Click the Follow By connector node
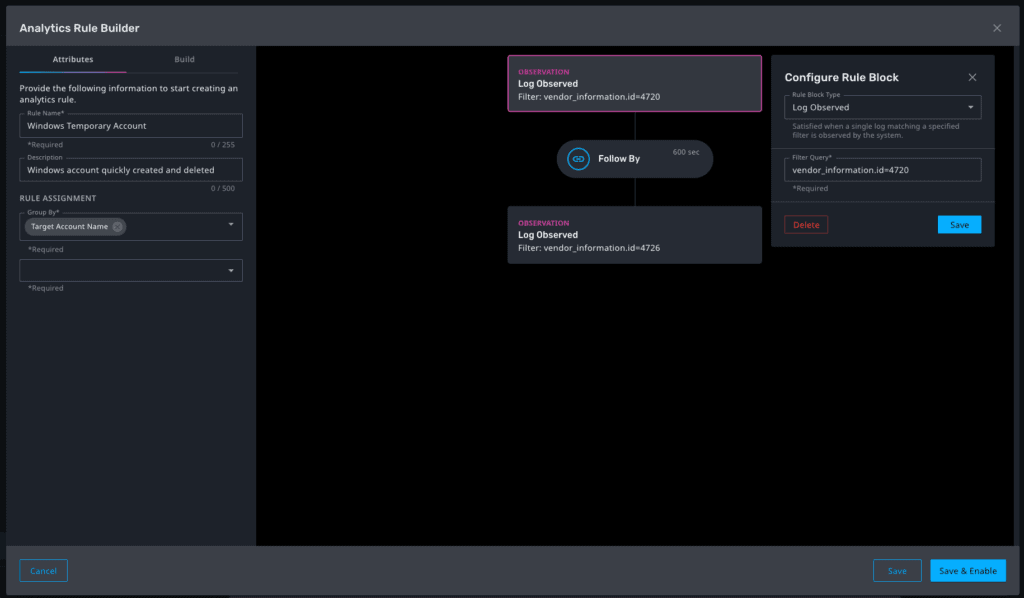 [634, 158]
